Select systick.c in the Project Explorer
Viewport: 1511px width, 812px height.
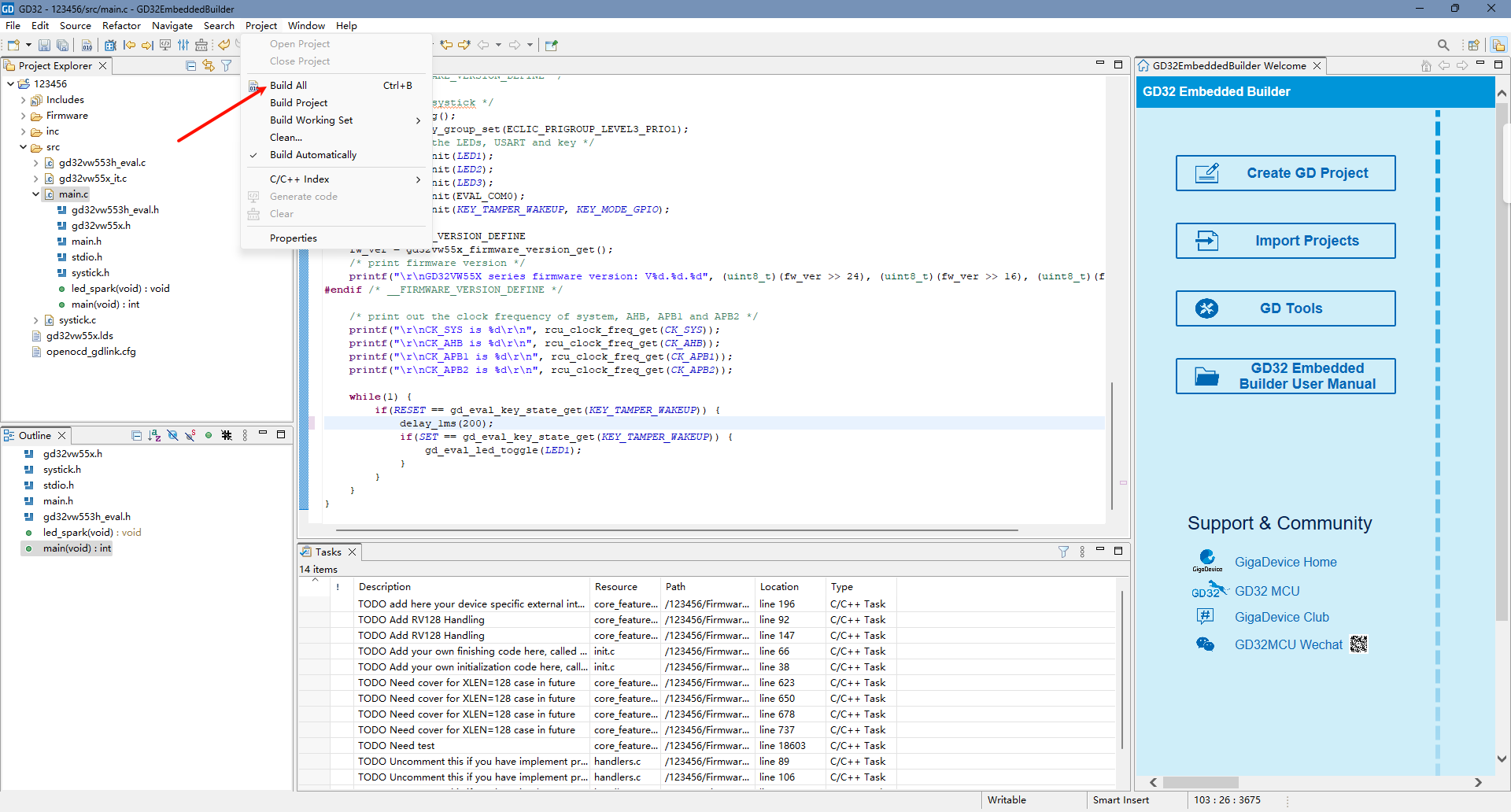tap(77, 320)
